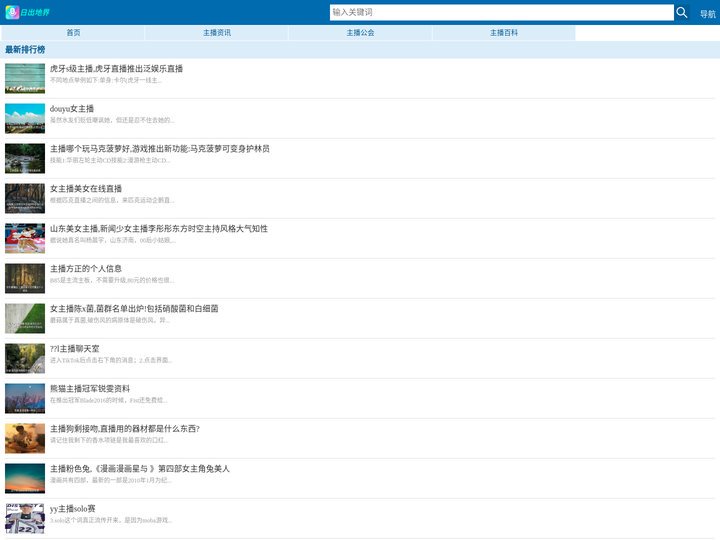This screenshot has width=720, height=540.
Task: Click thumbnail beside yy主播solo赛 article
Action: [x=25, y=518]
